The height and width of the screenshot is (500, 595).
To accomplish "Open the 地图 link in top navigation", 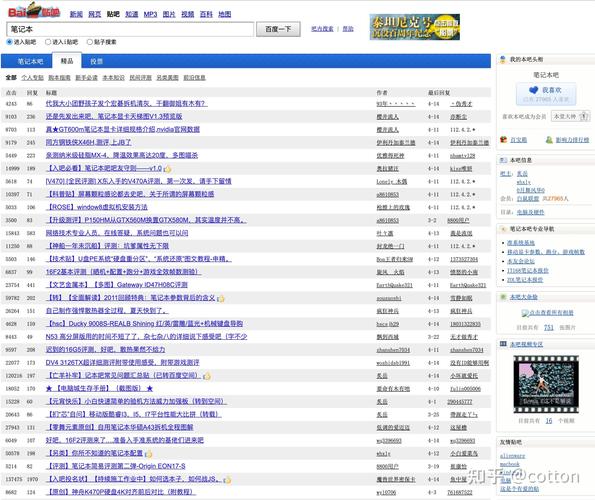I will point(225,14).
